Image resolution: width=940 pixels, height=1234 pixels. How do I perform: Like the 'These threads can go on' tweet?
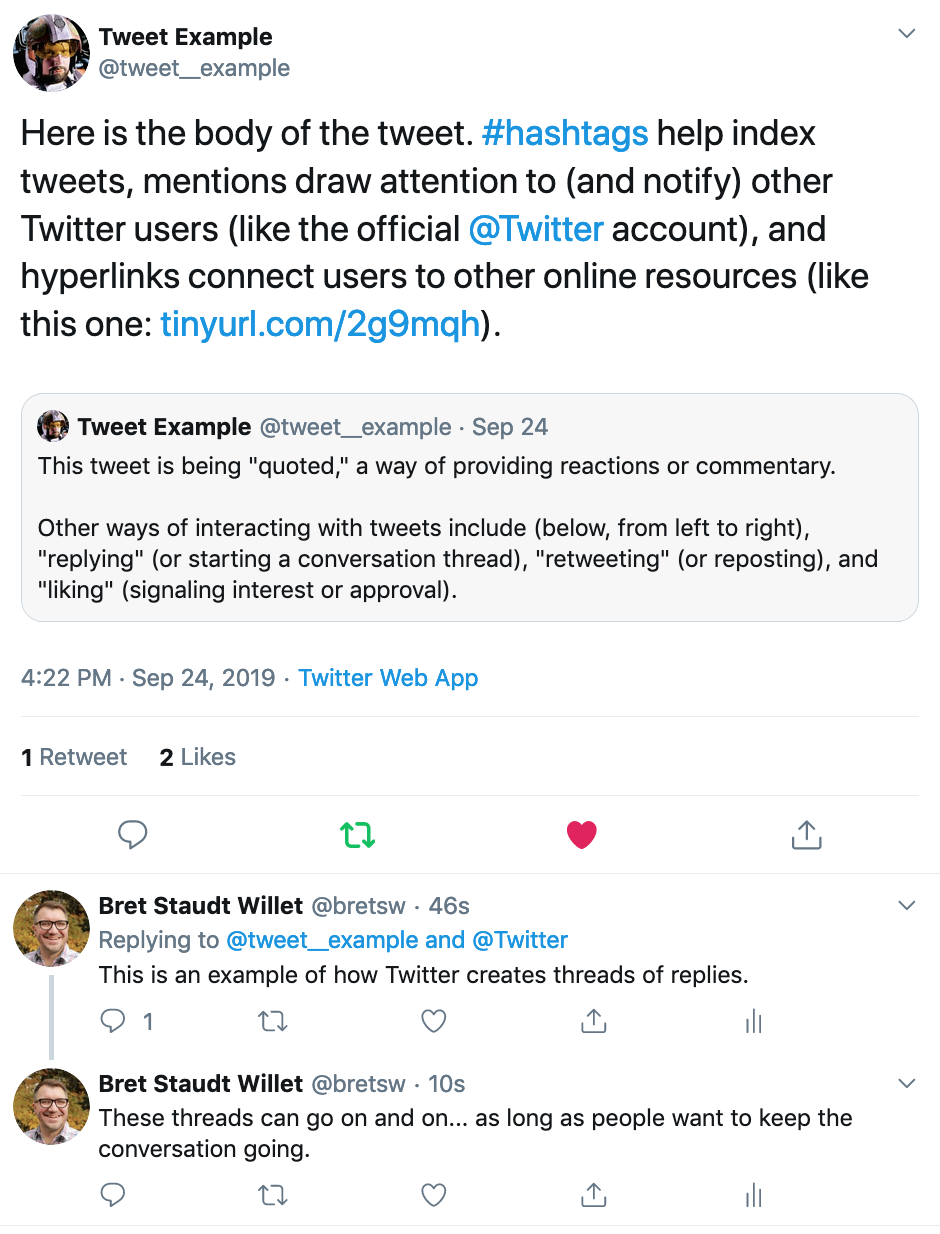point(433,1194)
